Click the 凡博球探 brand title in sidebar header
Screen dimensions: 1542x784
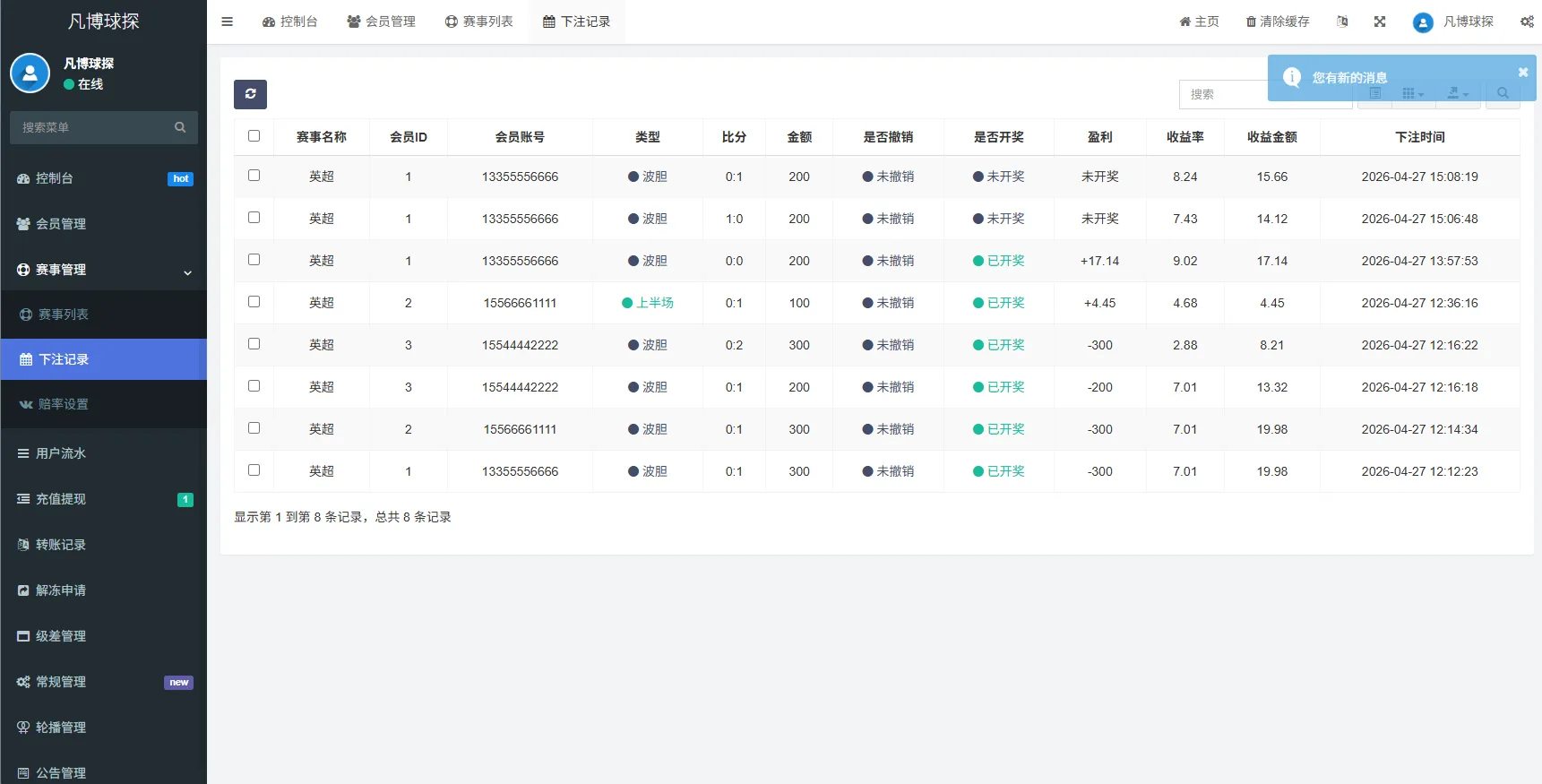[104, 22]
